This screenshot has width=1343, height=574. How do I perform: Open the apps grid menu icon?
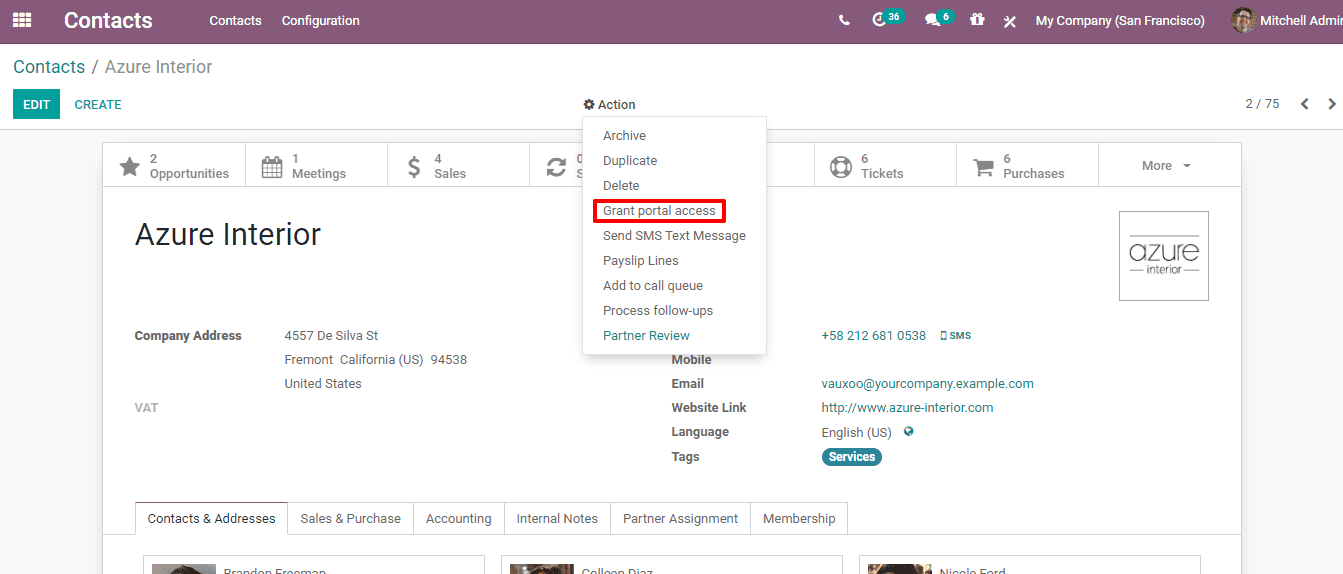coord(21,20)
